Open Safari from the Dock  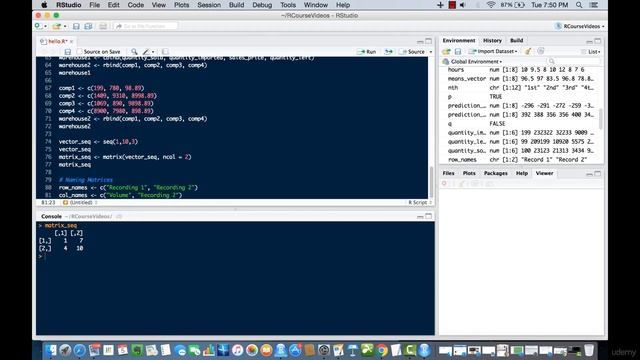click(x=80, y=350)
